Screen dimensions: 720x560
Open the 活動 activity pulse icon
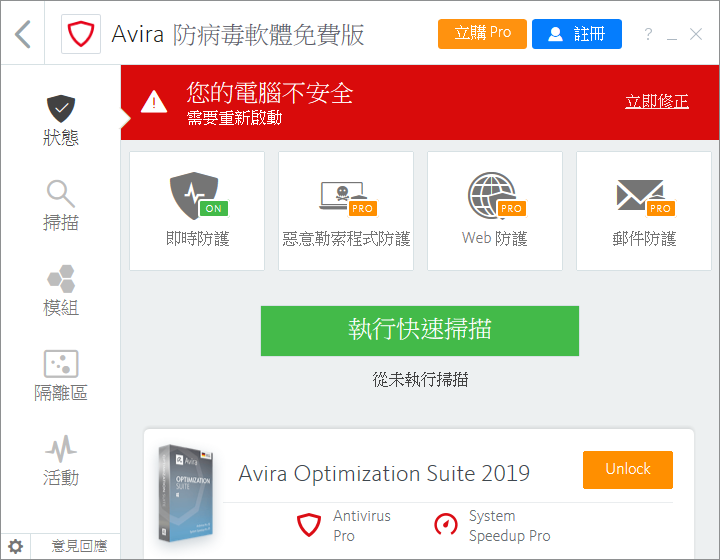click(x=61, y=448)
